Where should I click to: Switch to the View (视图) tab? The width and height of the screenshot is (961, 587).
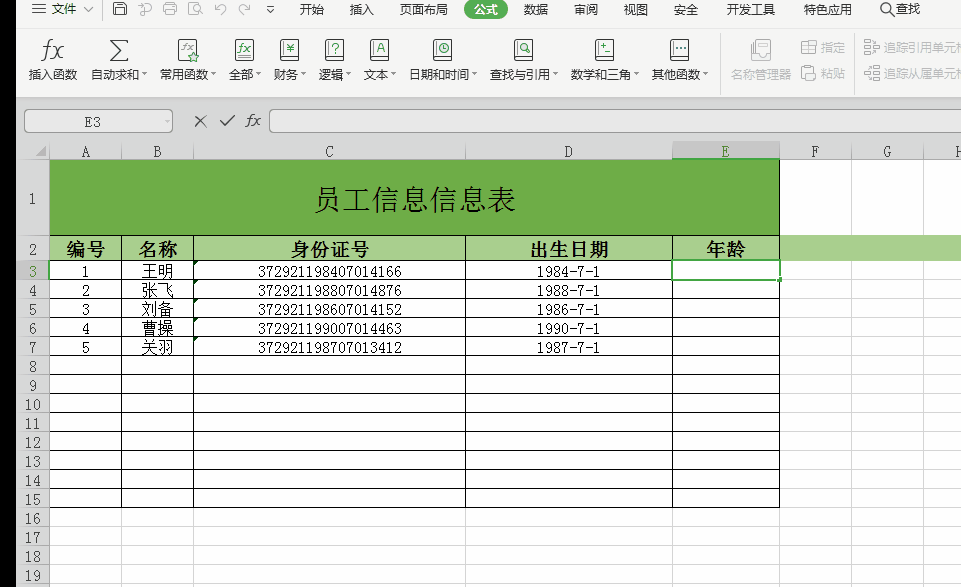click(x=636, y=9)
